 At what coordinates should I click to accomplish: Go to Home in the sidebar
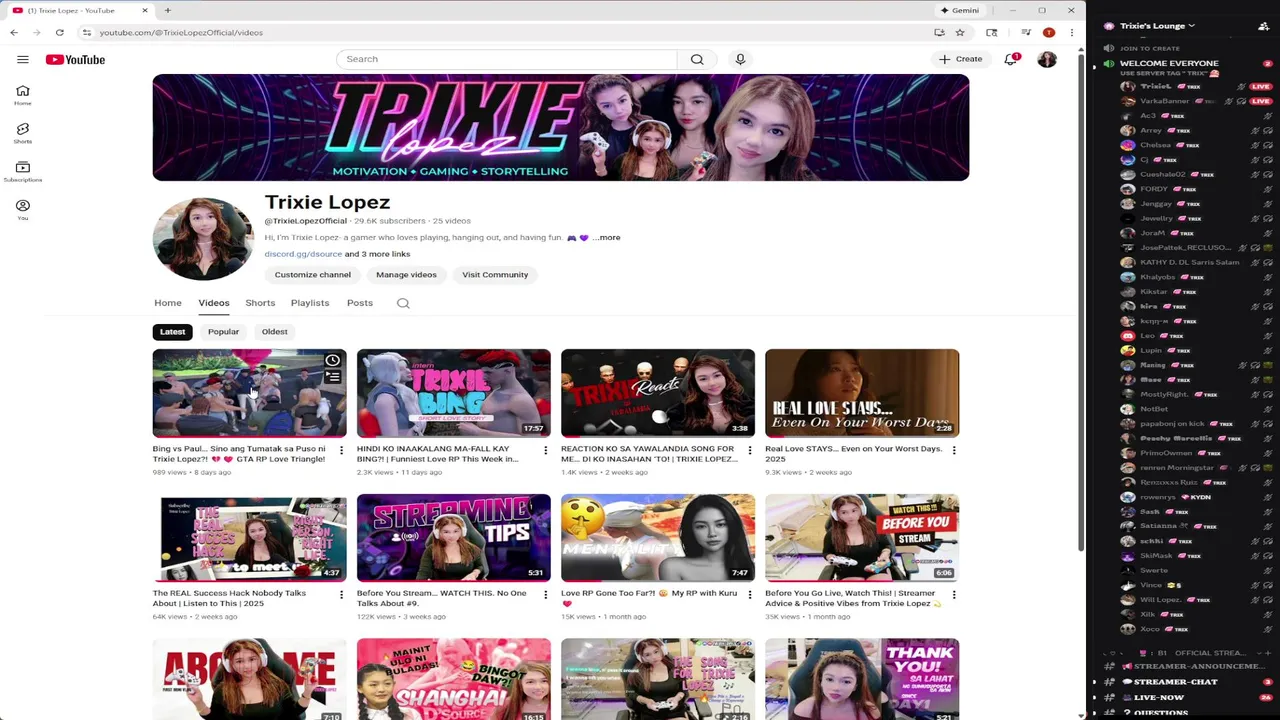[x=22, y=95]
